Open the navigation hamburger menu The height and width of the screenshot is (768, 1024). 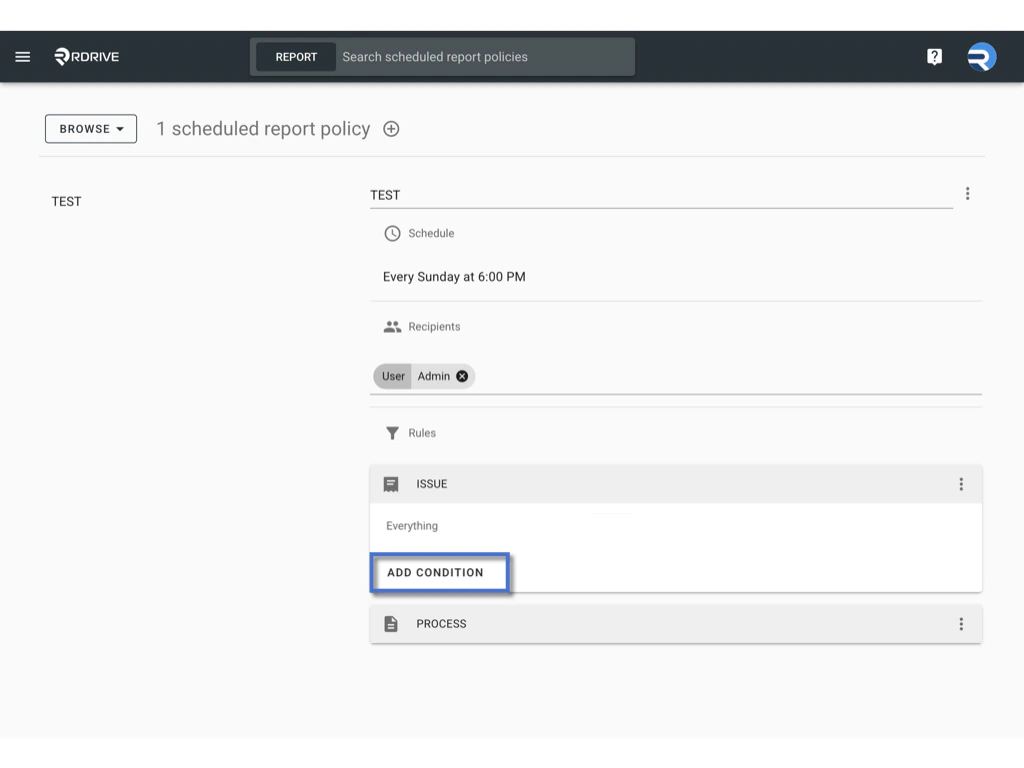pyautogui.click(x=22, y=56)
